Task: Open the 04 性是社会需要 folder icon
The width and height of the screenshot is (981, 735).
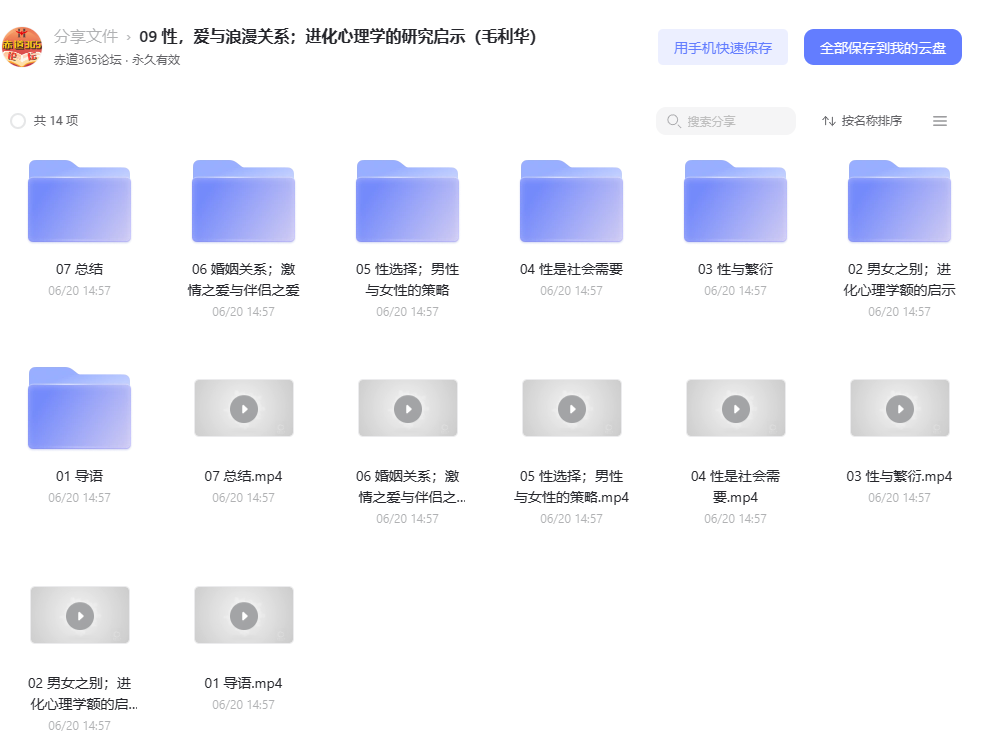Action: click(x=571, y=201)
